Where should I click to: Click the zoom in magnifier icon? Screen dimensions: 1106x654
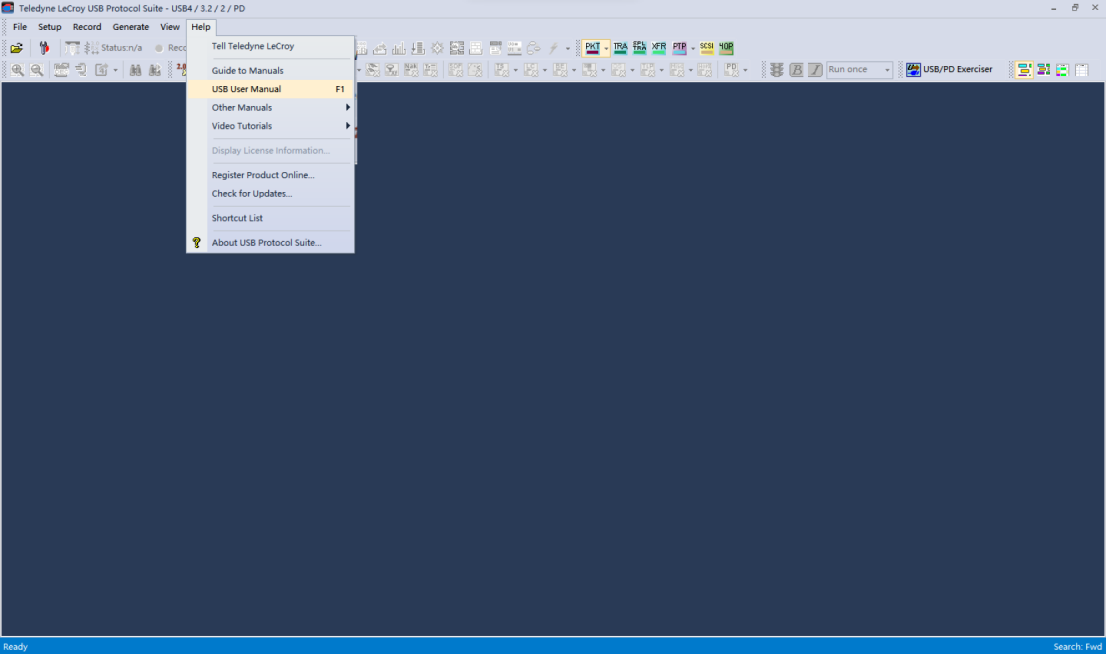click(18, 70)
